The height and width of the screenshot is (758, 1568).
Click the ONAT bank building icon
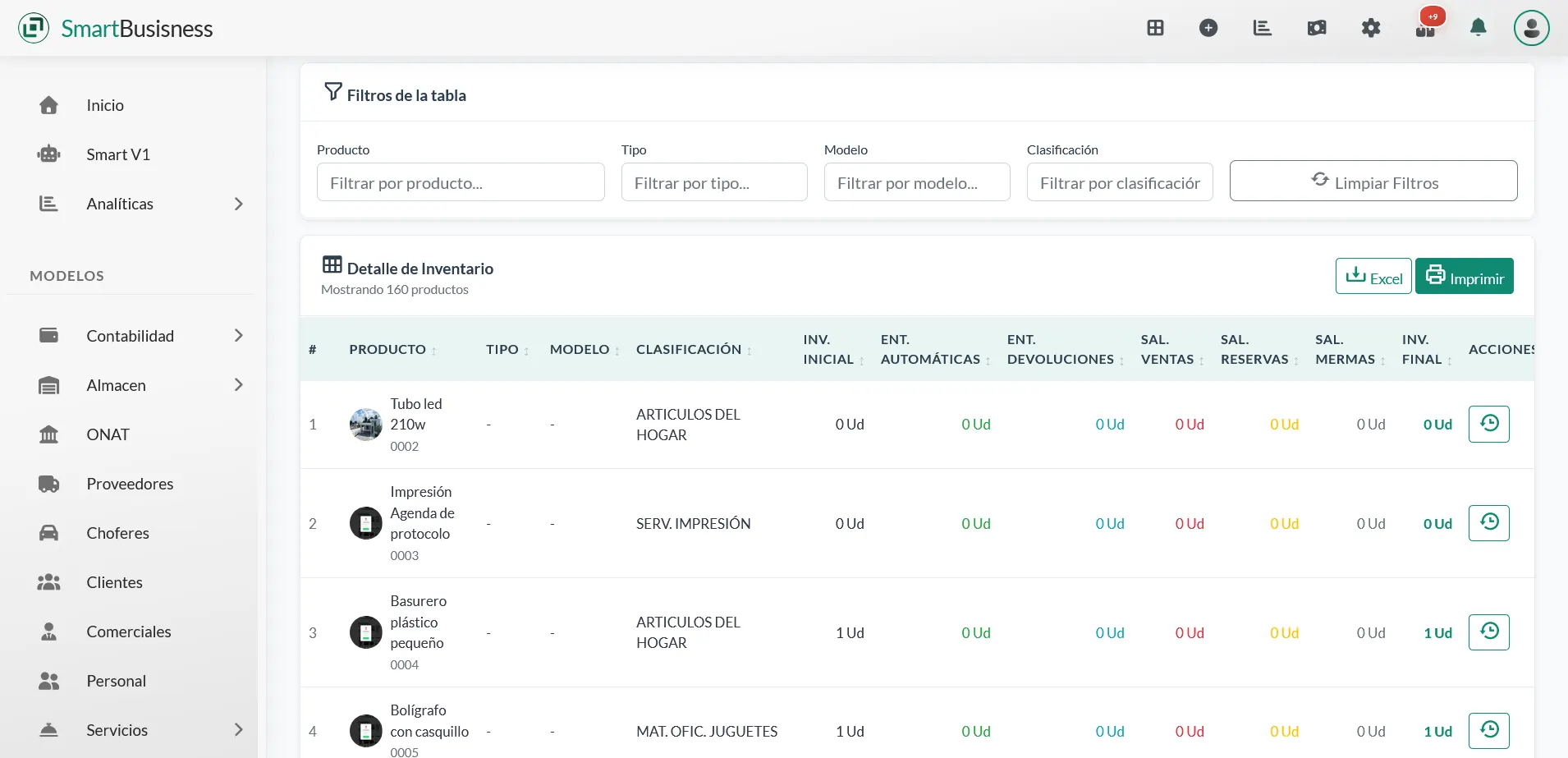(48, 434)
